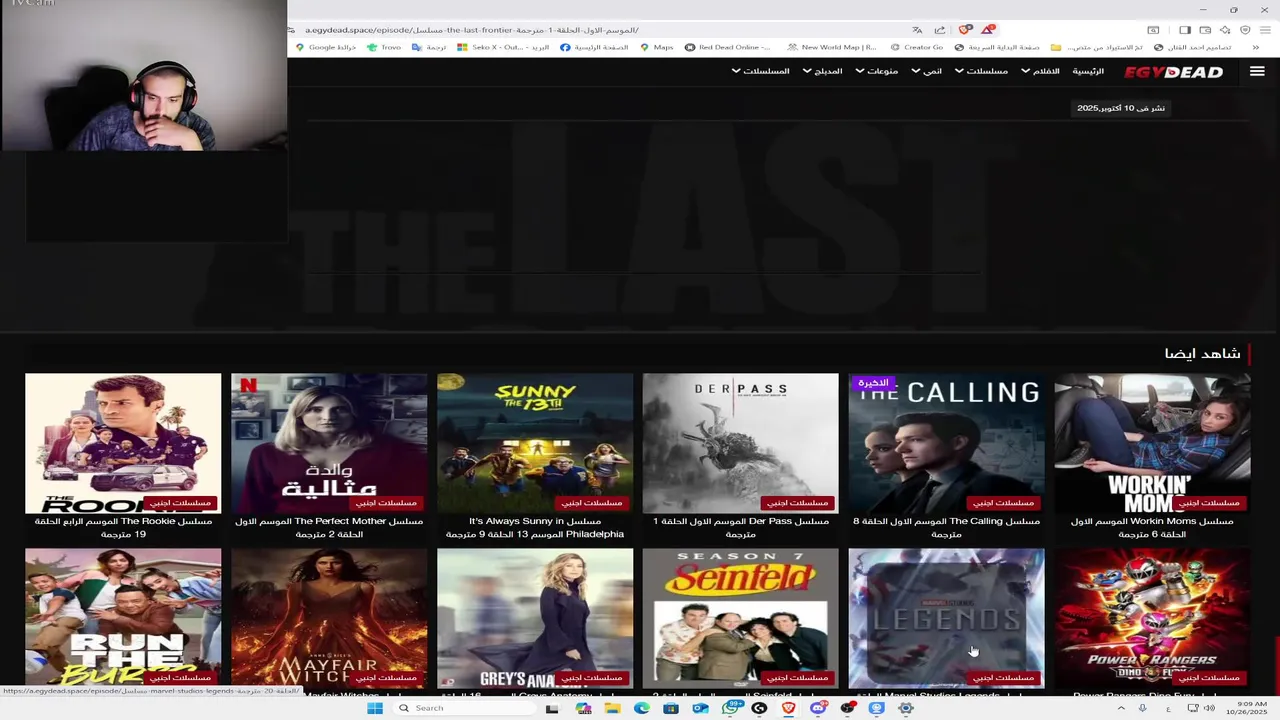
Task: Open Google خرائط bookmark
Action: 325,47
